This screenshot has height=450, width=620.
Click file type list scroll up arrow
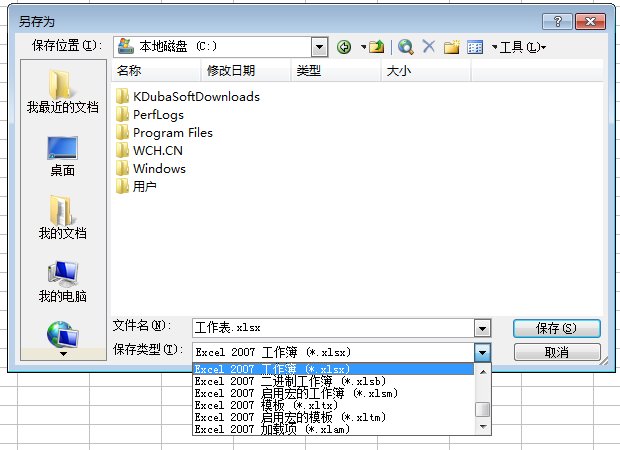483,372
